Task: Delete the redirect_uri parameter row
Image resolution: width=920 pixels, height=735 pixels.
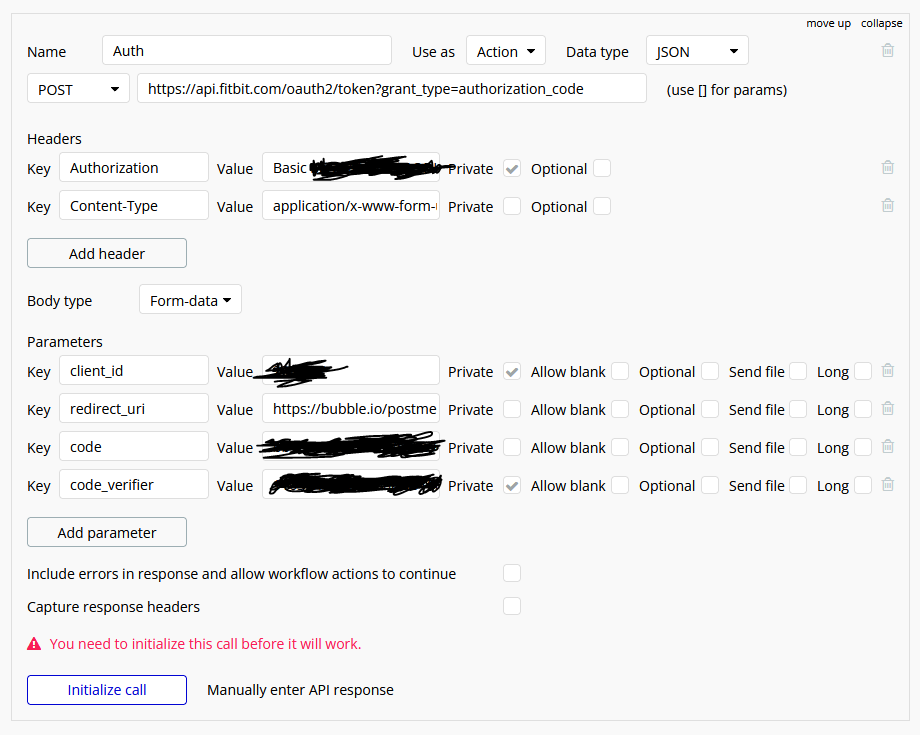Action: point(888,408)
